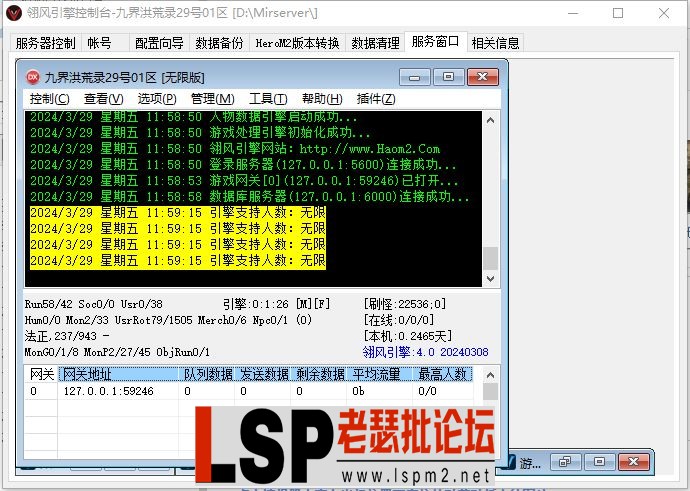Click the log pane scrollbar thumb
Screen dimensions: 690x491
491,258
